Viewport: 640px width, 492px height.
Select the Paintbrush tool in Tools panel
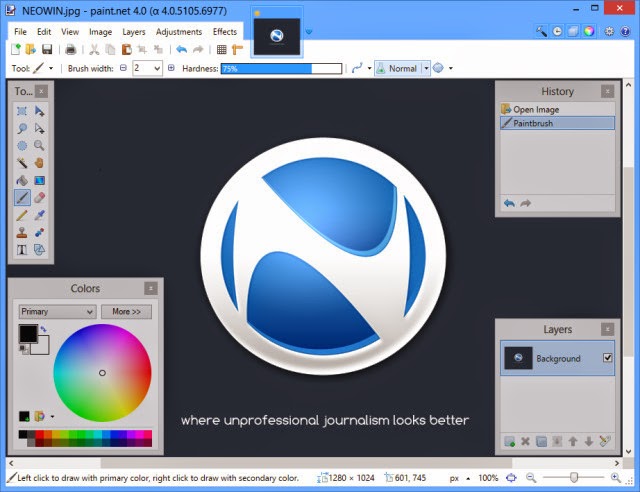coord(22,198)
